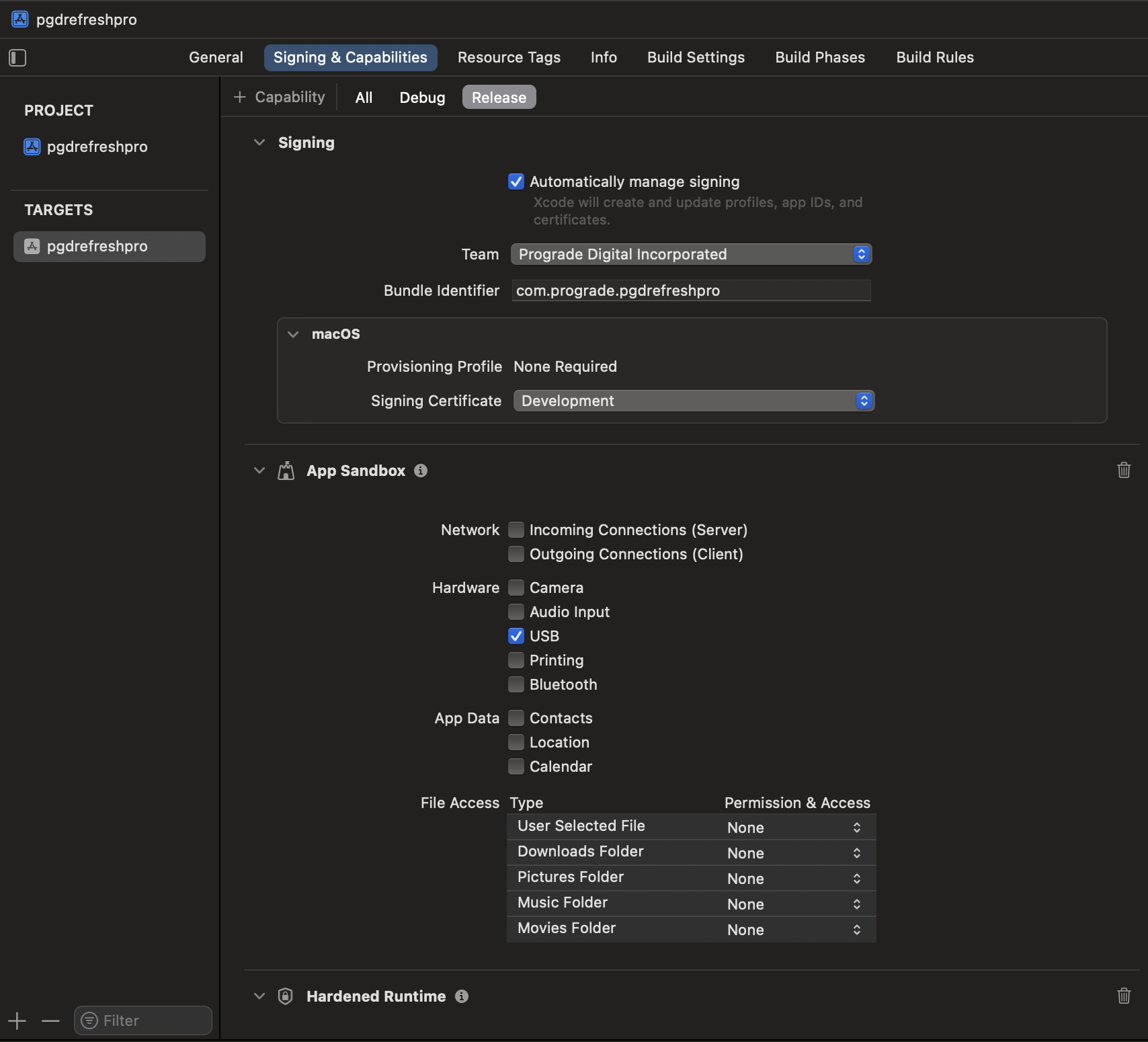Change Downloads Folder permission
1148x1042 pixels.
(x=794, y=853)
